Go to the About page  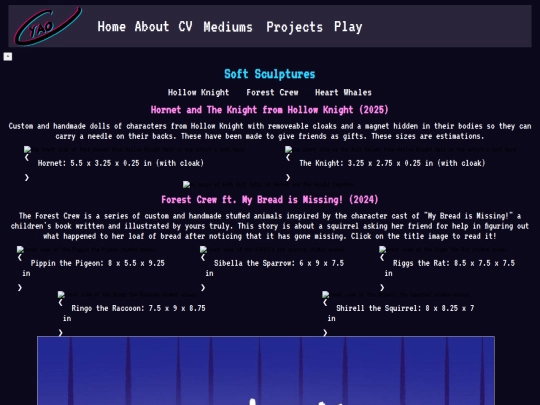[152, 27]
